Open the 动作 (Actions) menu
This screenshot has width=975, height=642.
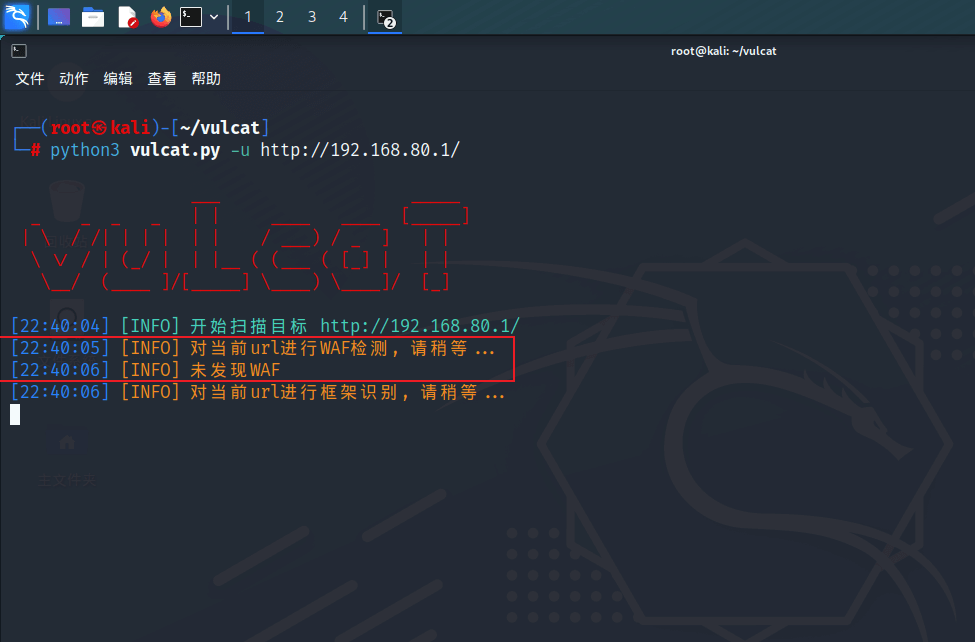[x=74, y=79]
